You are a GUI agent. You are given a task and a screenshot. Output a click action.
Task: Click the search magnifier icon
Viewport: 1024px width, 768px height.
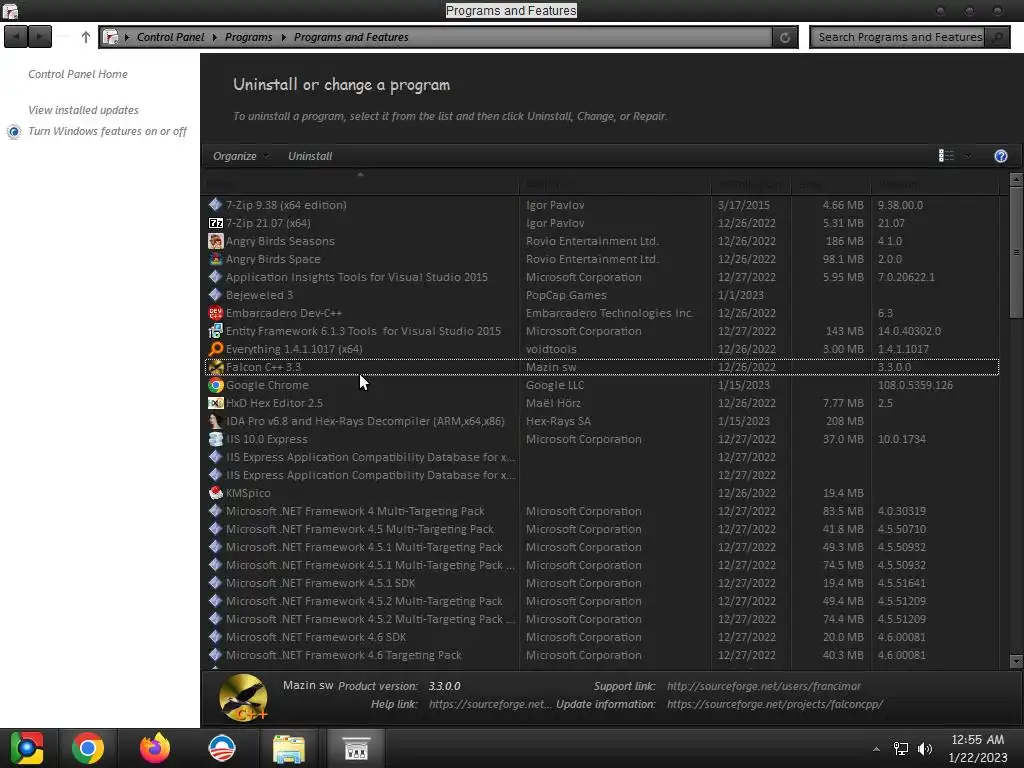click(997, 37)
